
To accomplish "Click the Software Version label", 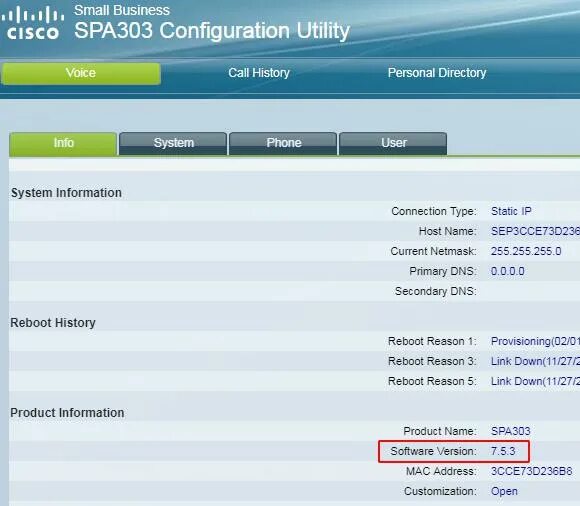I will coord(434,451).
